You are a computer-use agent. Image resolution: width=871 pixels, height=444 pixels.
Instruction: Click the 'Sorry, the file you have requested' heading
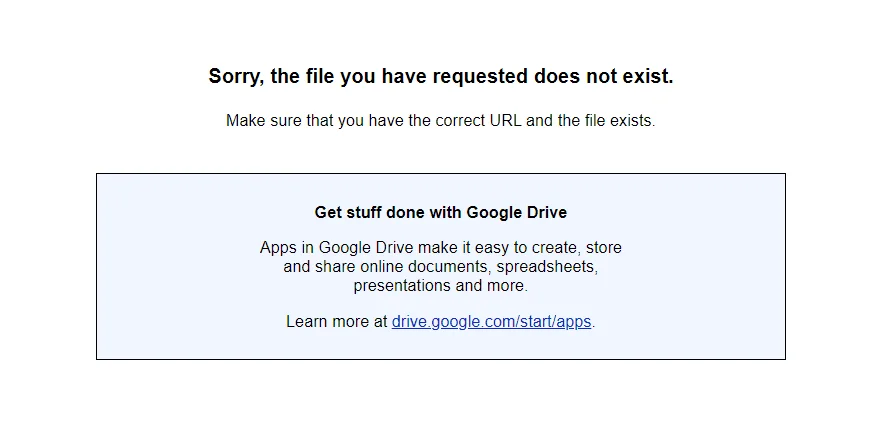point(440,76)
